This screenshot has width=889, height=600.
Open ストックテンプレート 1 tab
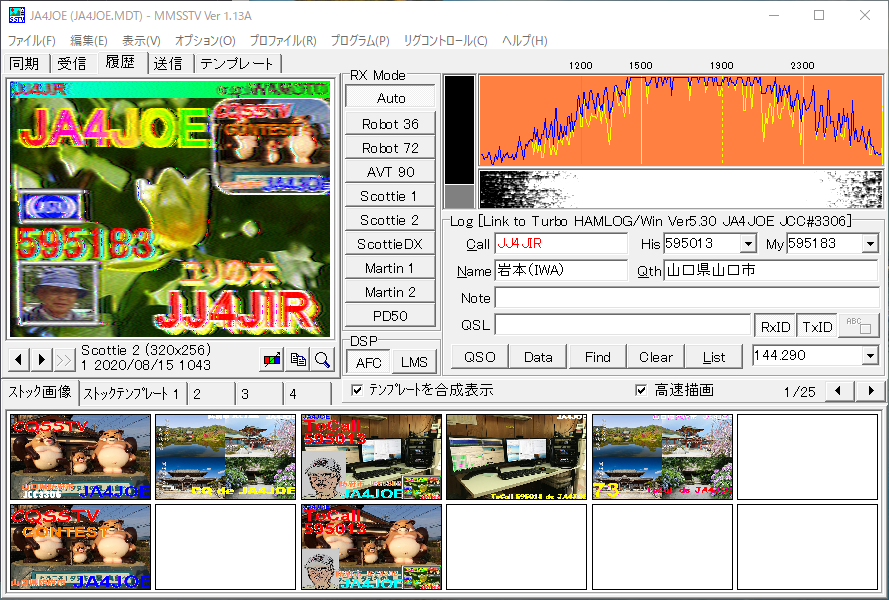[132, 394]
